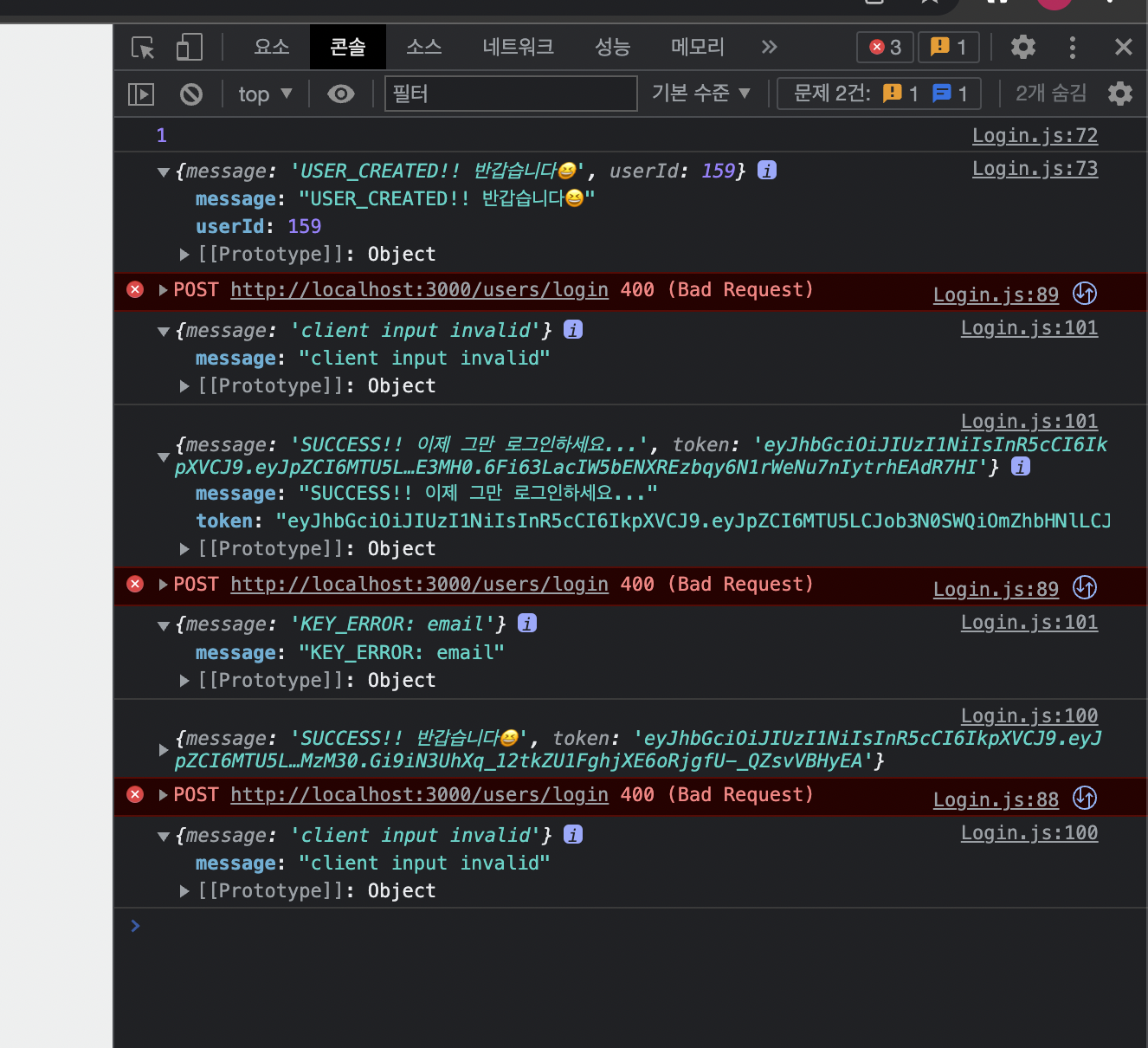Open the 문제 2건 issues button

879,94
